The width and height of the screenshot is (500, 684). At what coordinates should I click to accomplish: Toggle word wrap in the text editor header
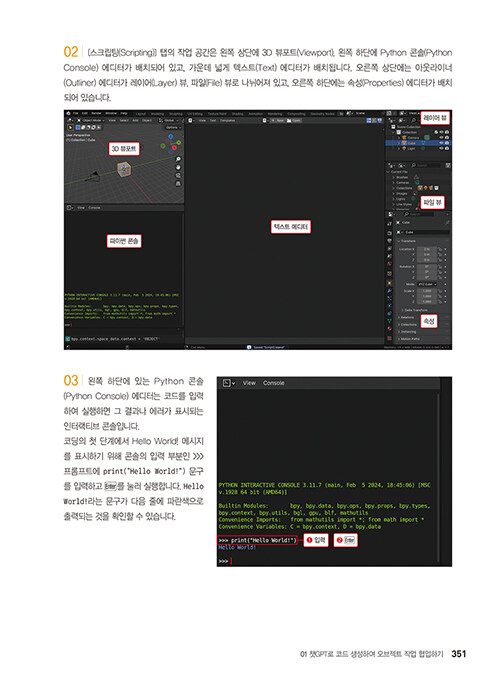click(x=374, y=120)
